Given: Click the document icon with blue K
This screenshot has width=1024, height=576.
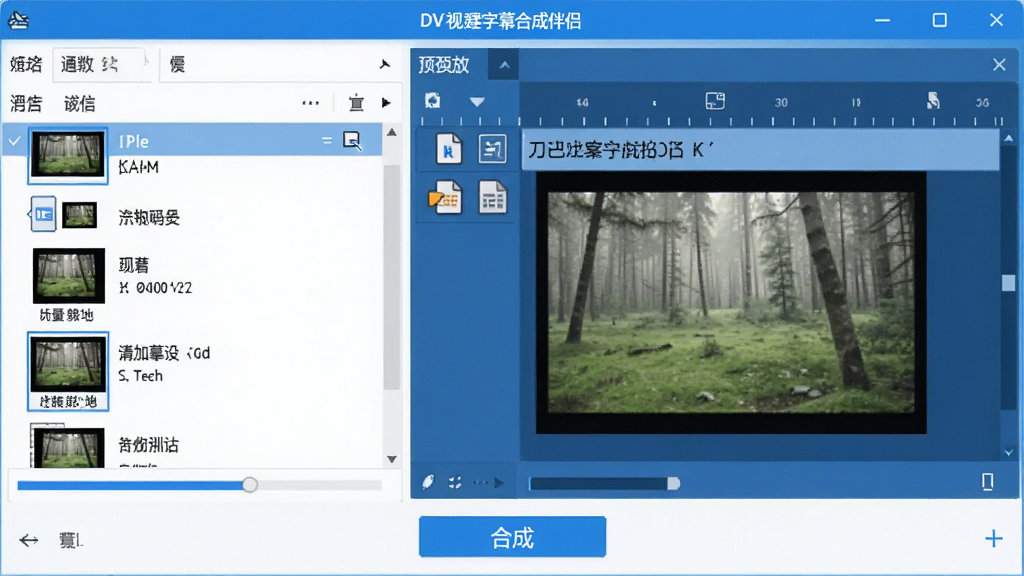Looking at the screenshot, I should tap(448, 148).
